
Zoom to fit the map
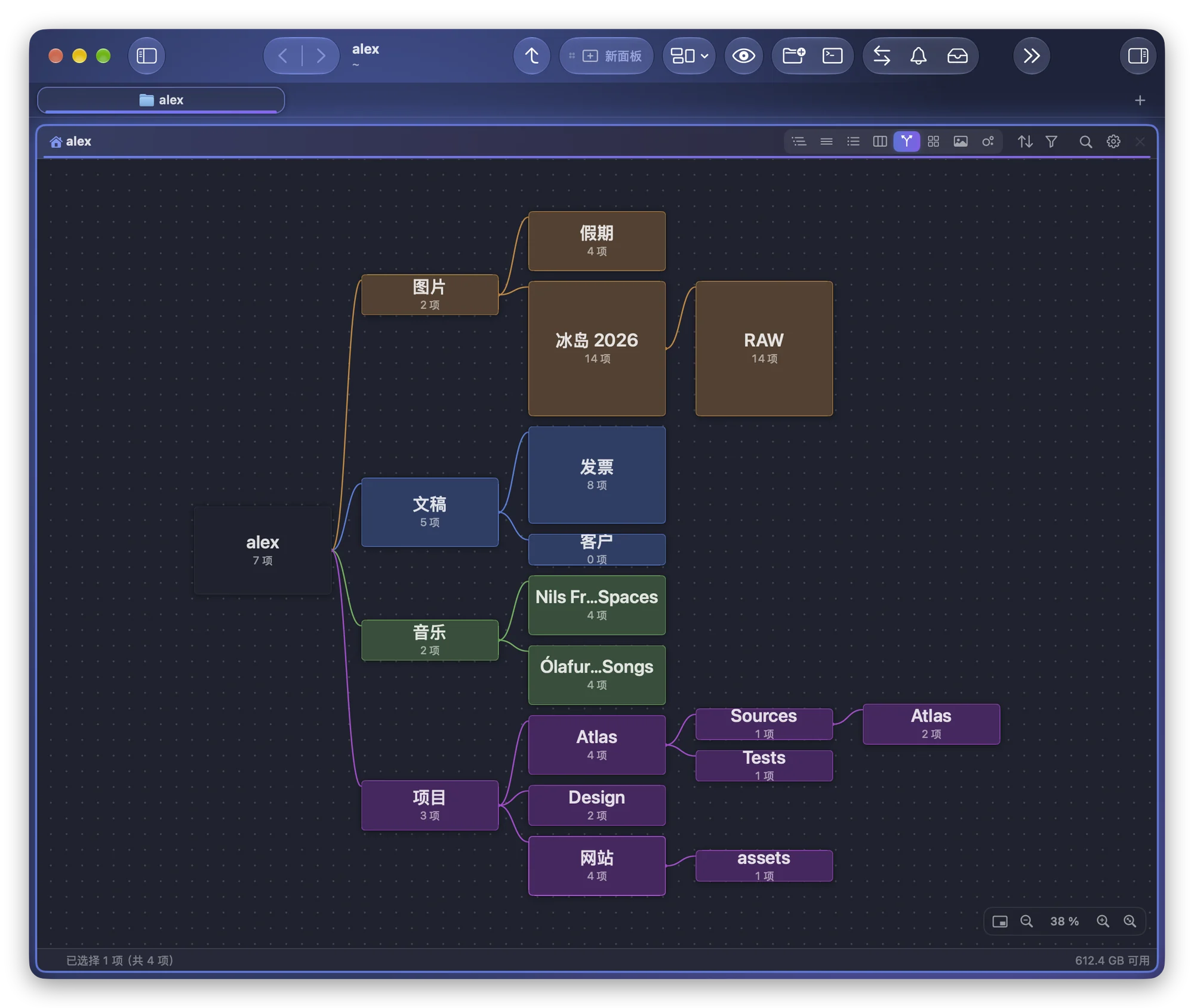pyautogui.click(x=1130, y=921)
